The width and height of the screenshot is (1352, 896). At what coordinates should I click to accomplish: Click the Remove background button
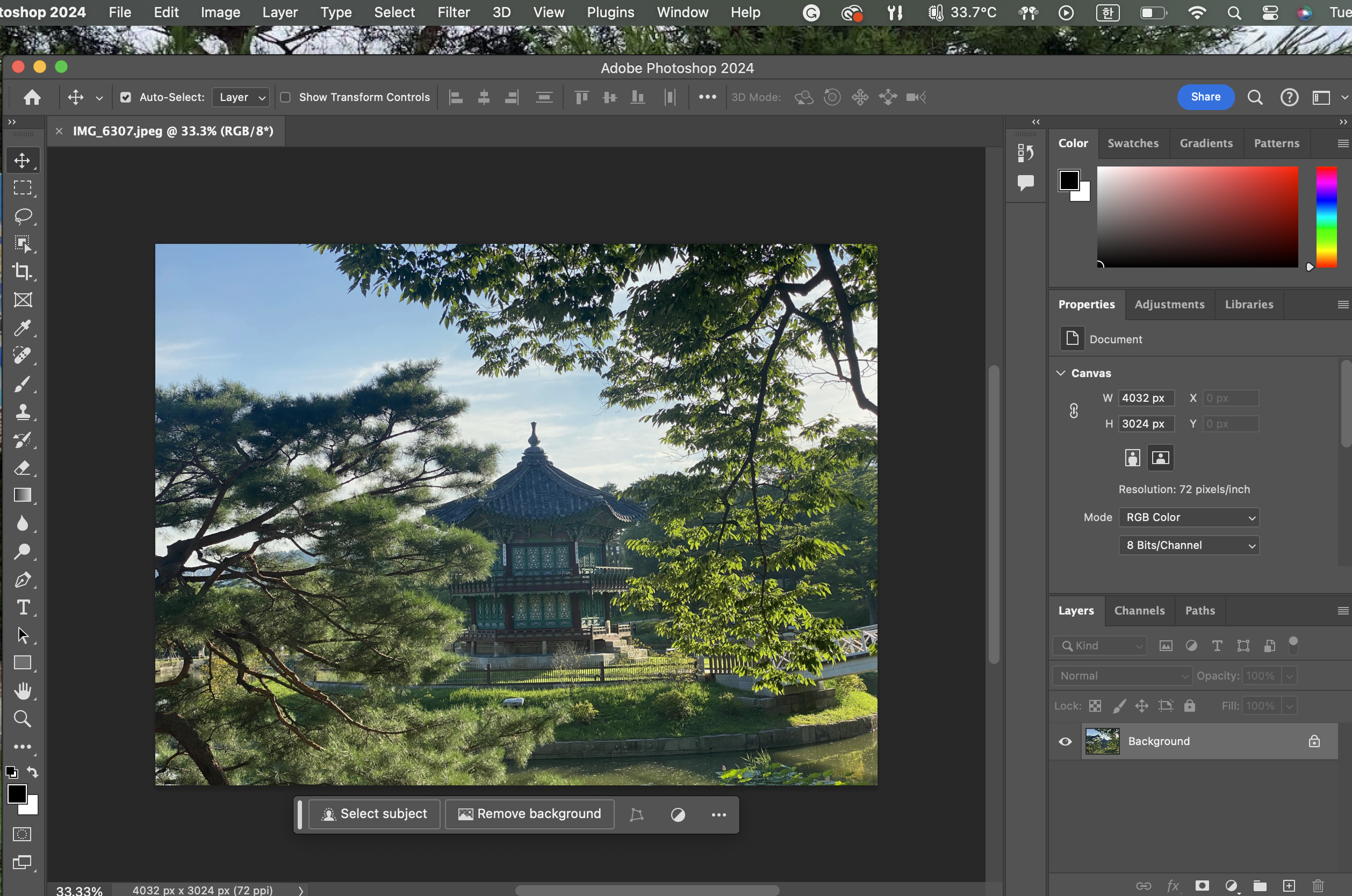[529, 814]
